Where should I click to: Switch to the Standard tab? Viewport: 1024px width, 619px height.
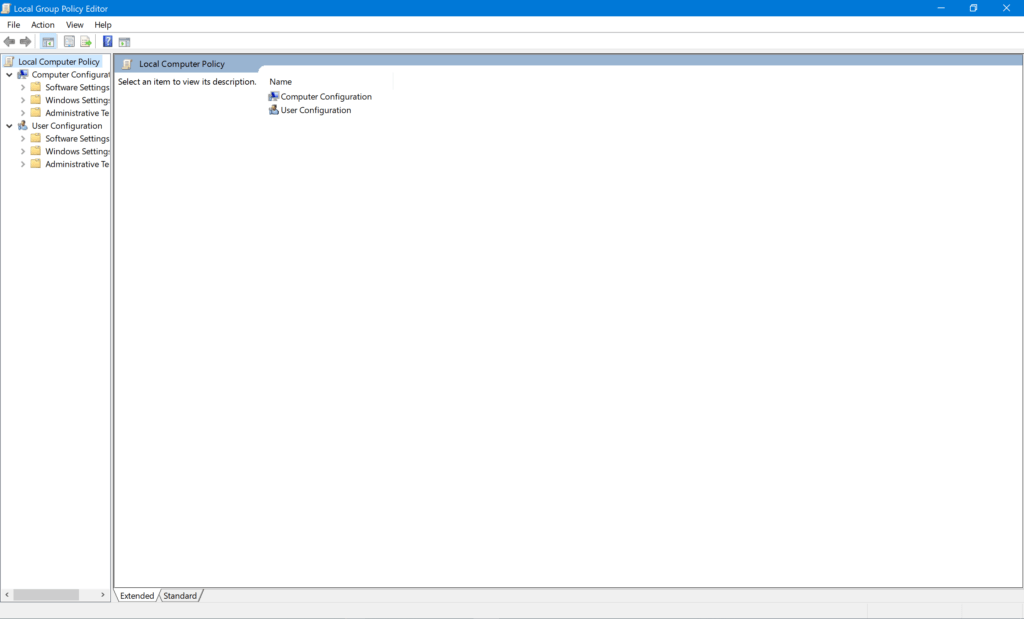click(x=180, y=595)
